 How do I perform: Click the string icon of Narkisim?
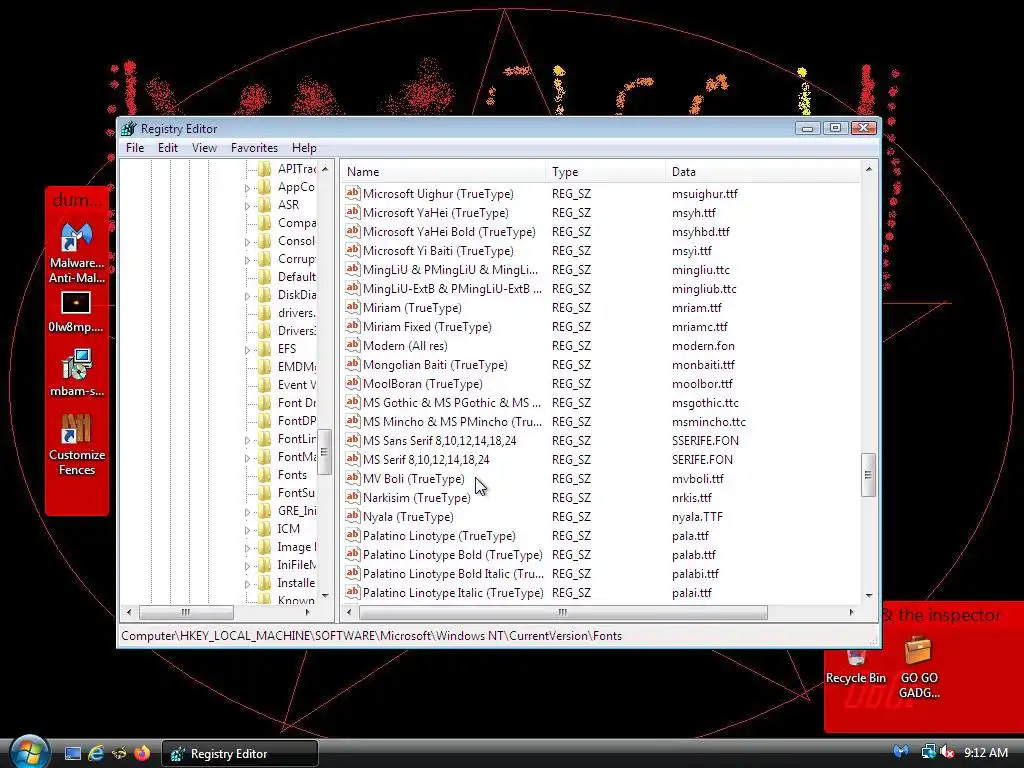pyautogui.click(x=353, y=497)
